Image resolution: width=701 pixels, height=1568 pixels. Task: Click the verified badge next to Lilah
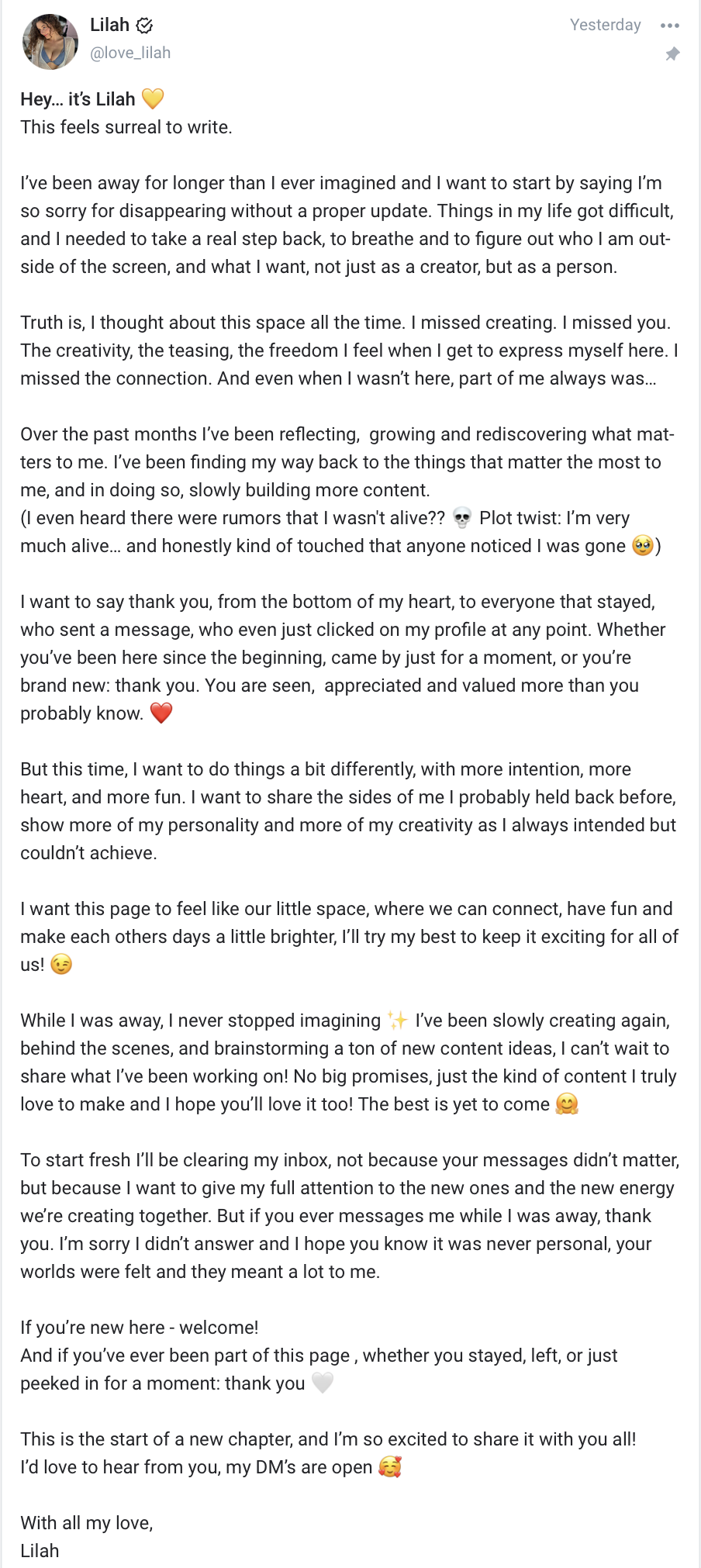point(144,26)
